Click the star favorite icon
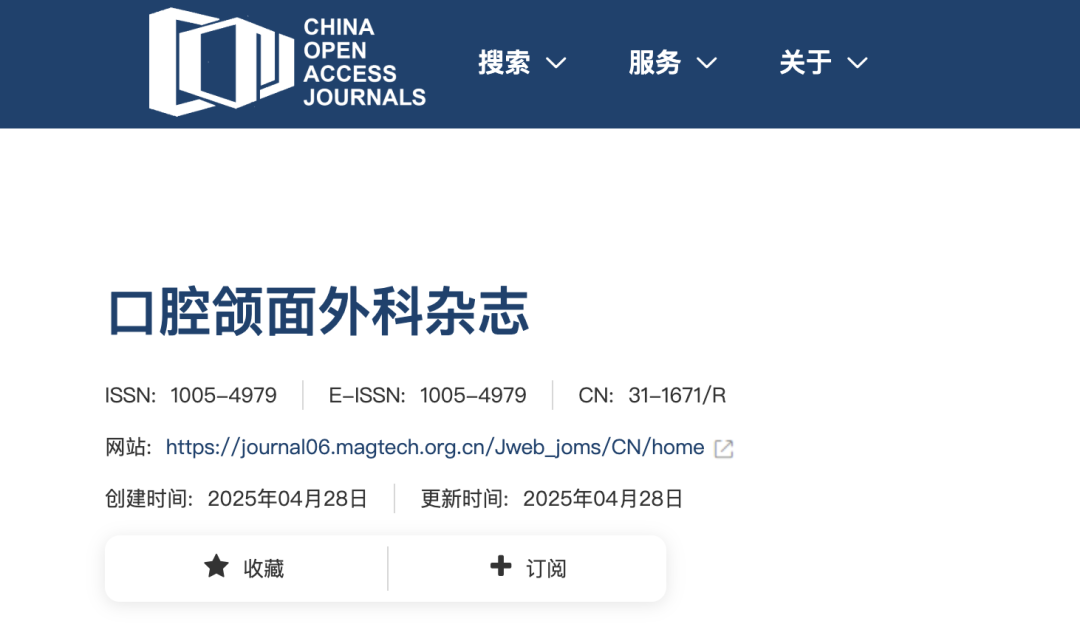Viewport: 1080px width, 638px height. pos(216,567)
